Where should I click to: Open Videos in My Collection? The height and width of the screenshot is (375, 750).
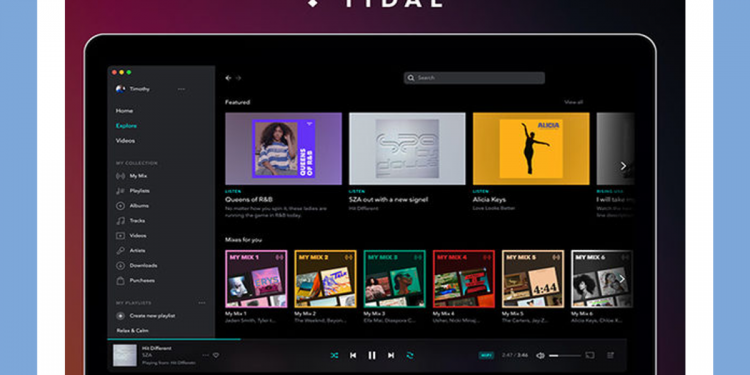coord(132,235)
